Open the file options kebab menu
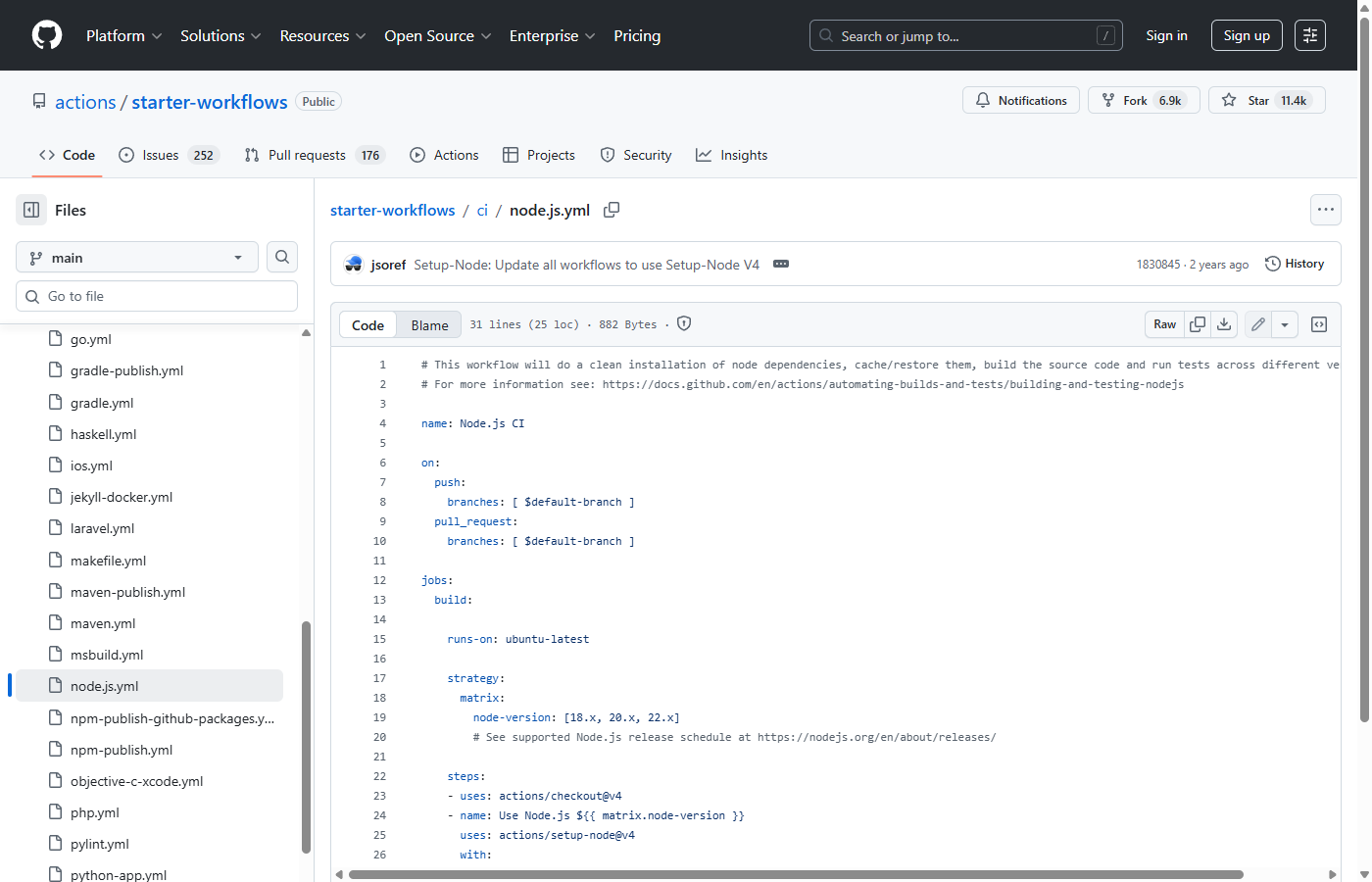 pyautogui.click(x=1326, y=210)
